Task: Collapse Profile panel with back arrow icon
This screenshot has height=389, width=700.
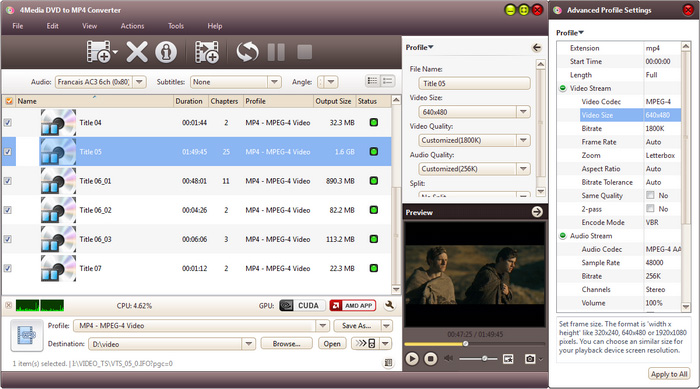Action: [537, 47]
